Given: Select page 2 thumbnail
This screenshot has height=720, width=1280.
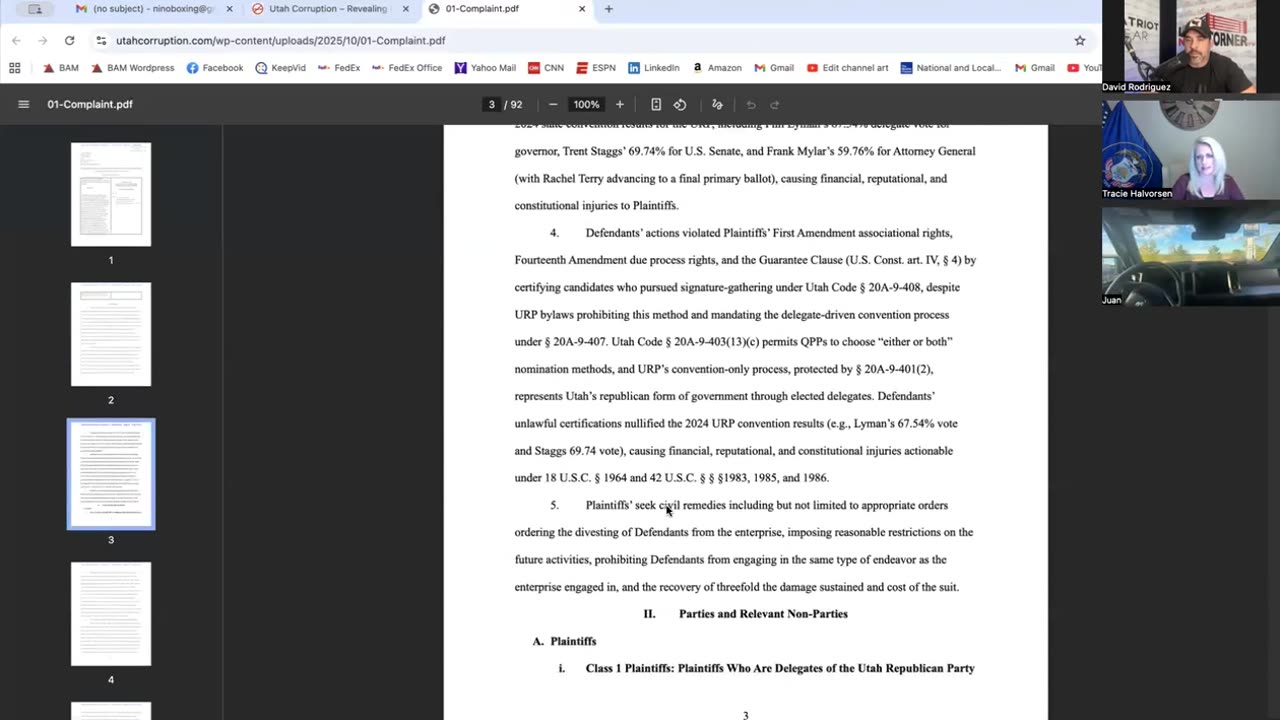Looking at the screenshot, I should [x=111, y=334].
